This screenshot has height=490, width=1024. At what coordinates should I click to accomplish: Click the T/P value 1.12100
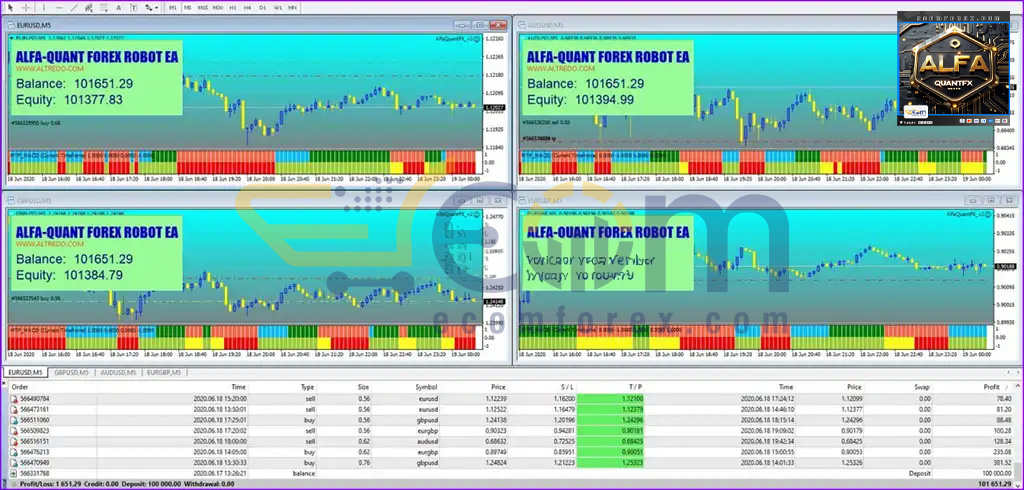632,399
